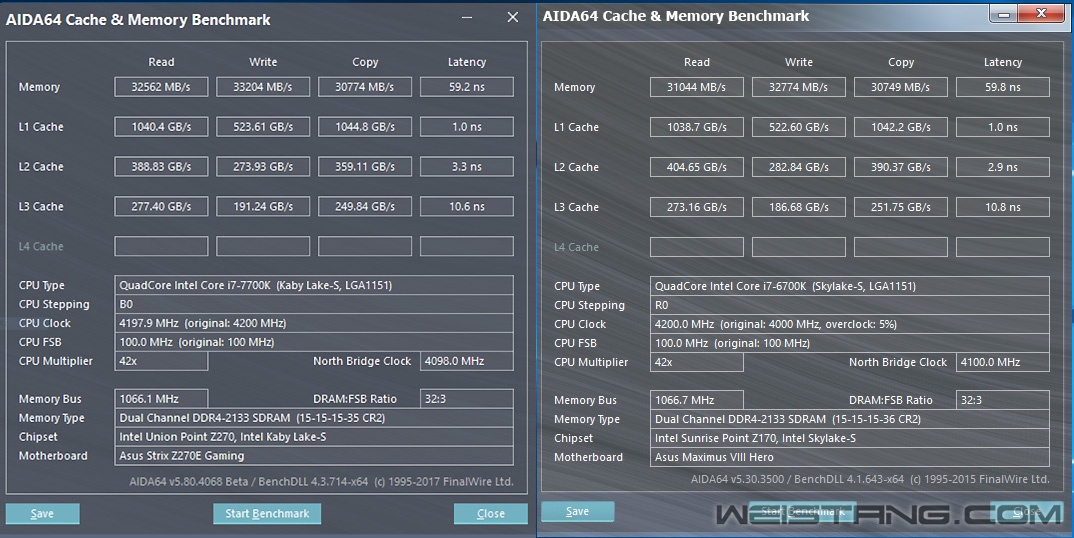Click Chipset field showing Intel Union Point Z270

click(x=314, y=437)
